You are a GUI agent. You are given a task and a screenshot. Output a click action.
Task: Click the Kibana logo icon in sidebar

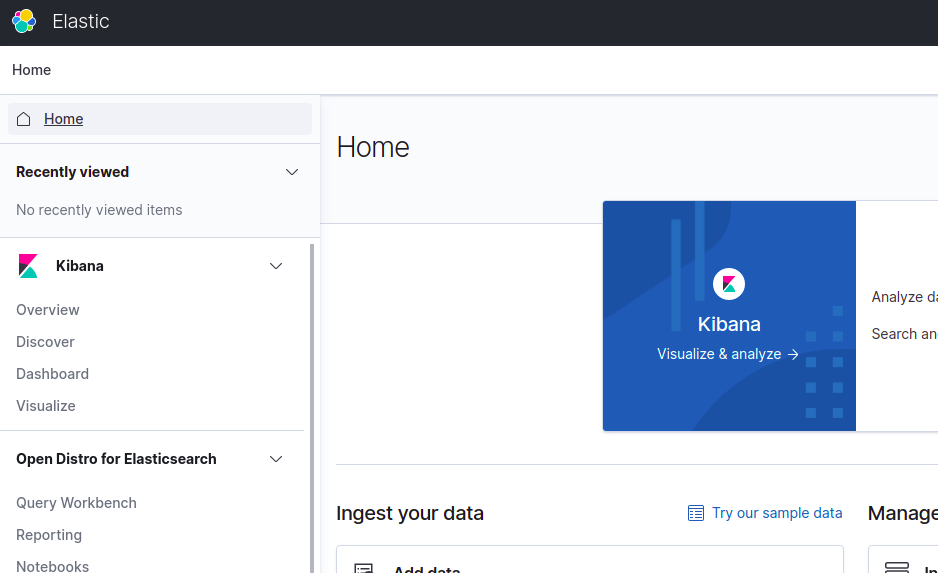(28, 266)
